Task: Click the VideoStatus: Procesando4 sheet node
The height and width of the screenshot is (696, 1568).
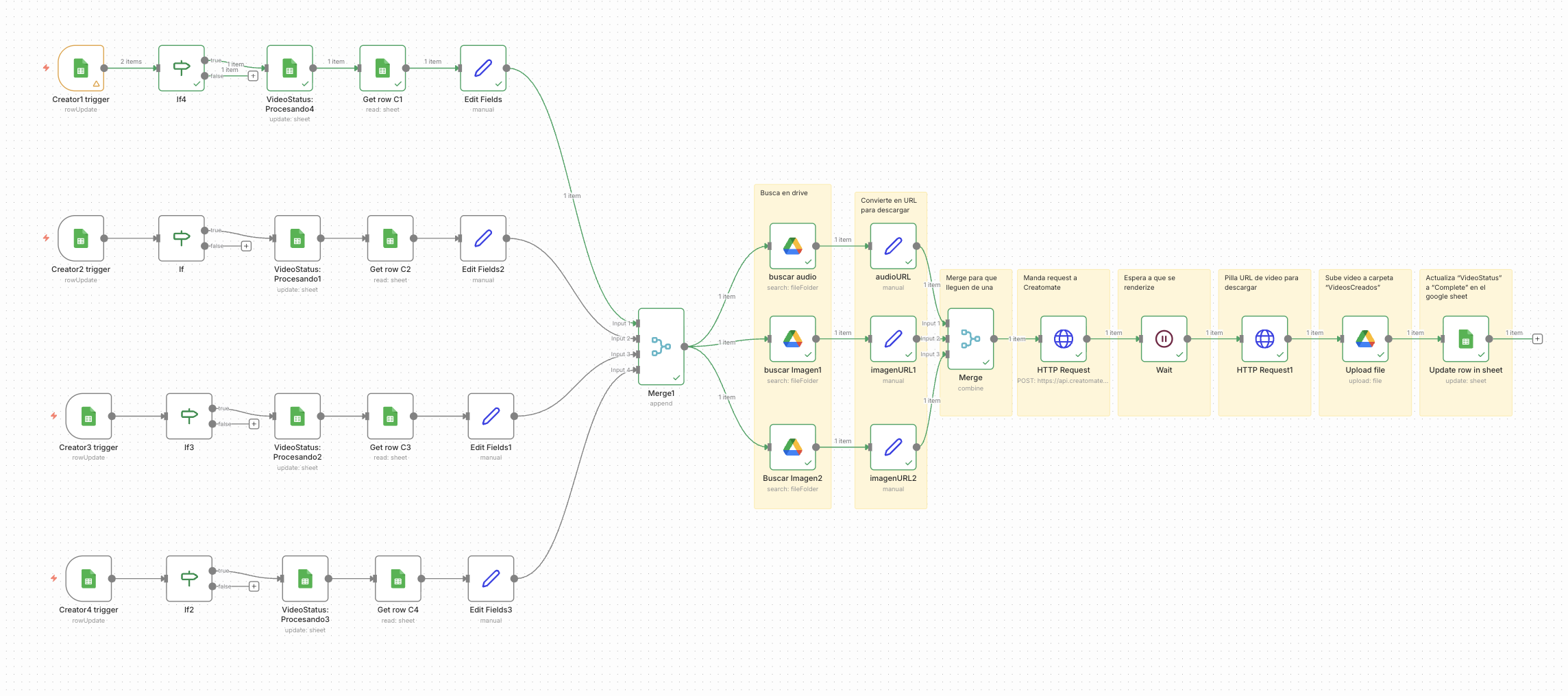Action: point(290,68)
